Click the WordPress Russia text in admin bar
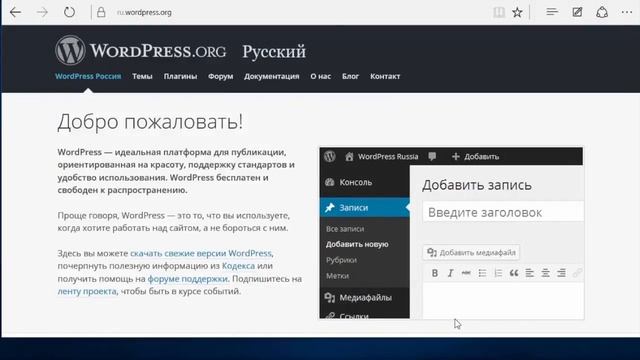This screenshot has height=360, width=640. tap(388, 156)
